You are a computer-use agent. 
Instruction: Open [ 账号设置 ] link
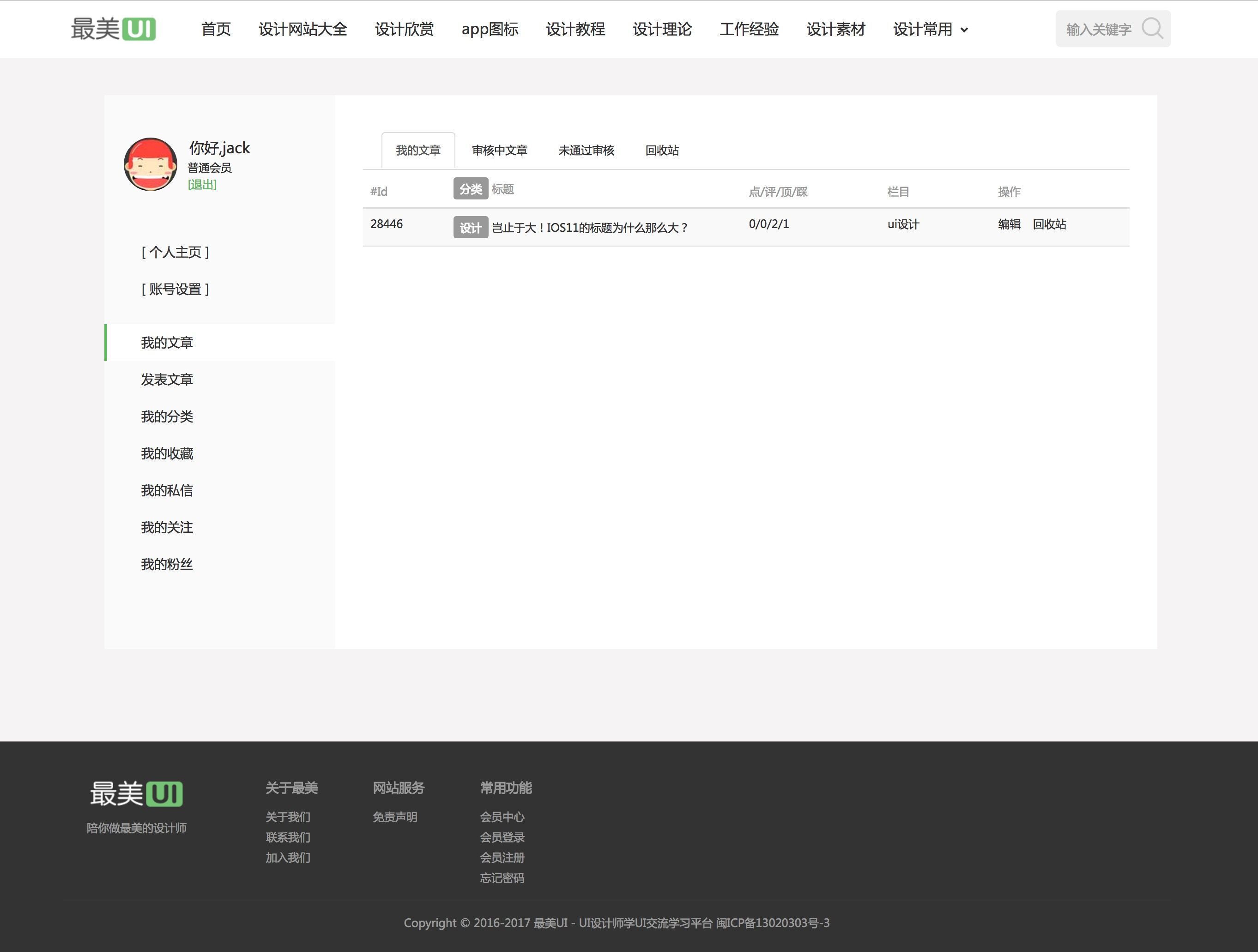pyautogui.click(x=175, y=289)
